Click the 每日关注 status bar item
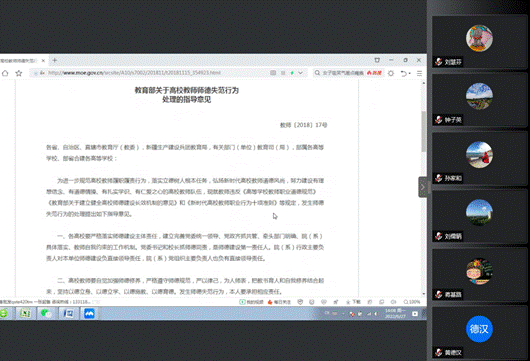 (279, 302)
